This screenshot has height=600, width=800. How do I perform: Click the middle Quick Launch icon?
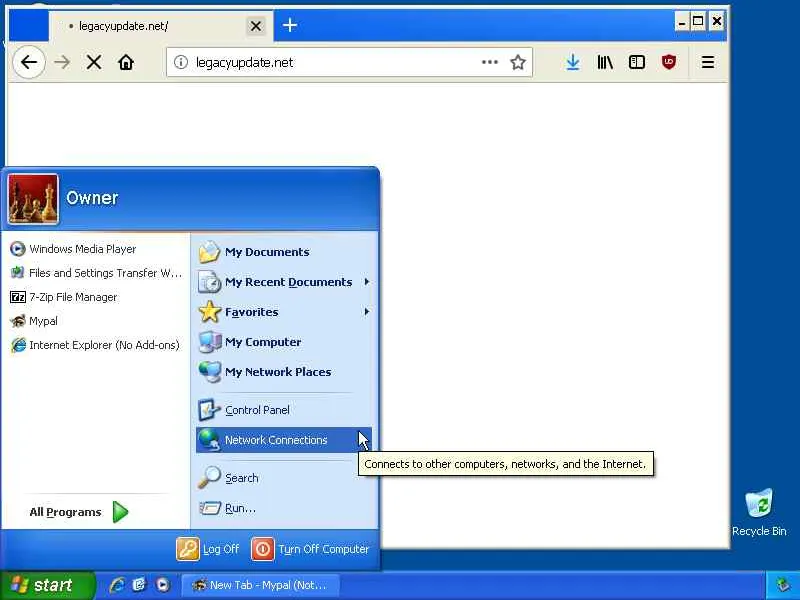coord(140,585)
